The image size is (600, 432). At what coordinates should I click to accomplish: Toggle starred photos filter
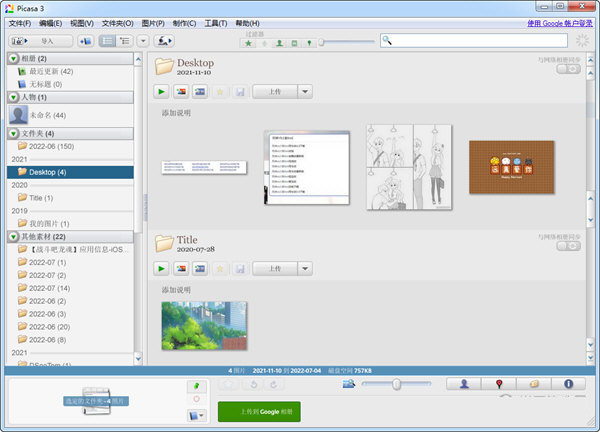tap(248, 42)
